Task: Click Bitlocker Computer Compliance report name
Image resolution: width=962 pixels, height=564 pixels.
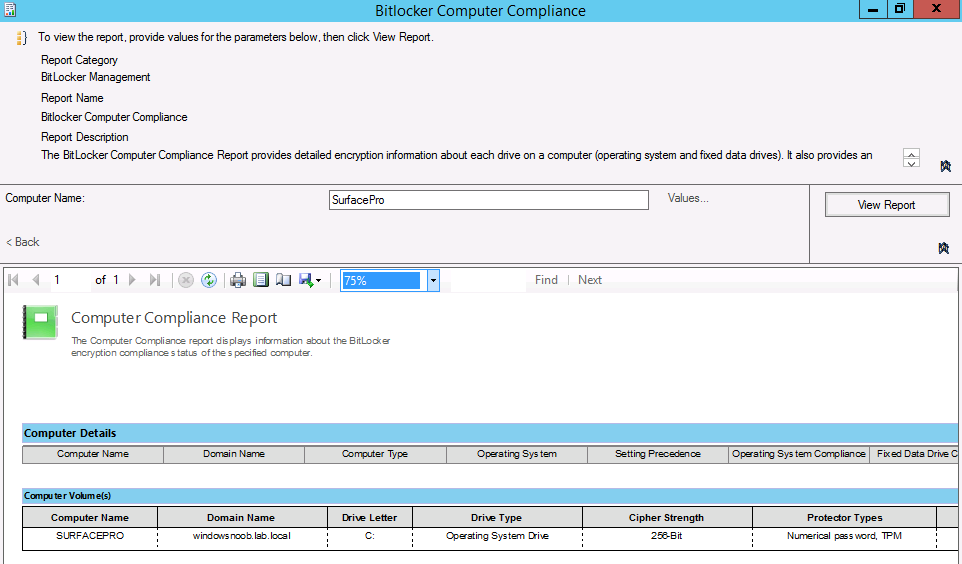Action: pos(114,117)
